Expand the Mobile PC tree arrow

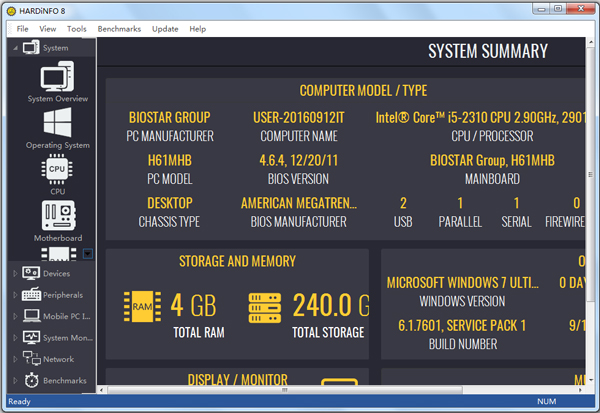15,316
